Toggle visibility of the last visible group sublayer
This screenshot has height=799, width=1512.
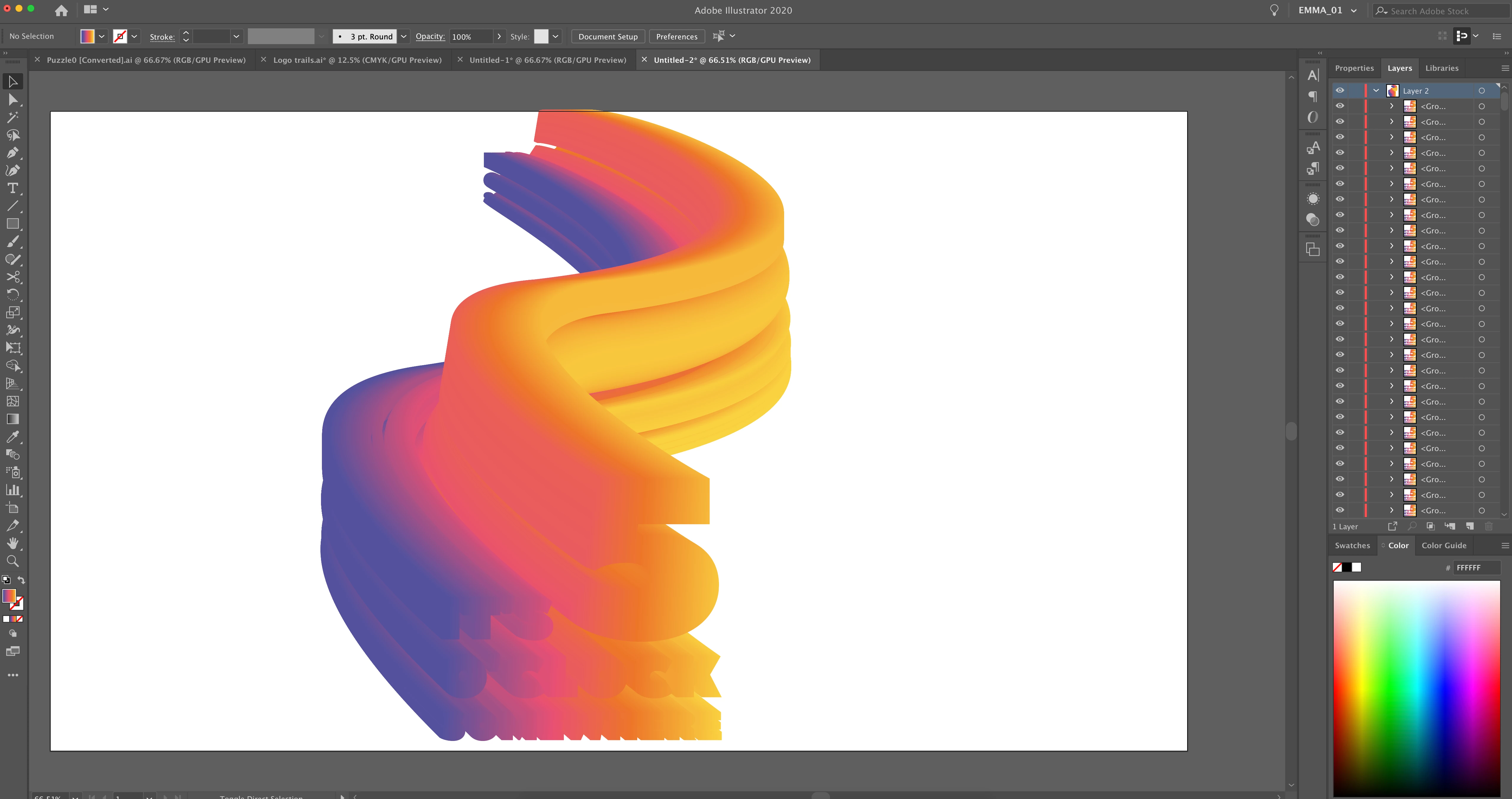coord(1340,510)
